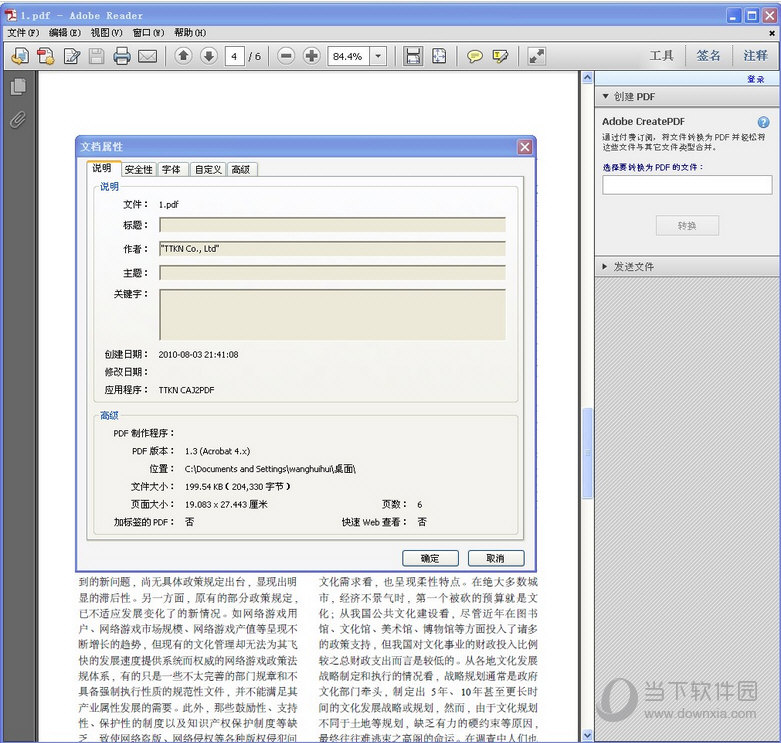This screenshot has height=743, width=781.
Task: Click the Print icon in toolbar
Action: (x=122, y=56)
